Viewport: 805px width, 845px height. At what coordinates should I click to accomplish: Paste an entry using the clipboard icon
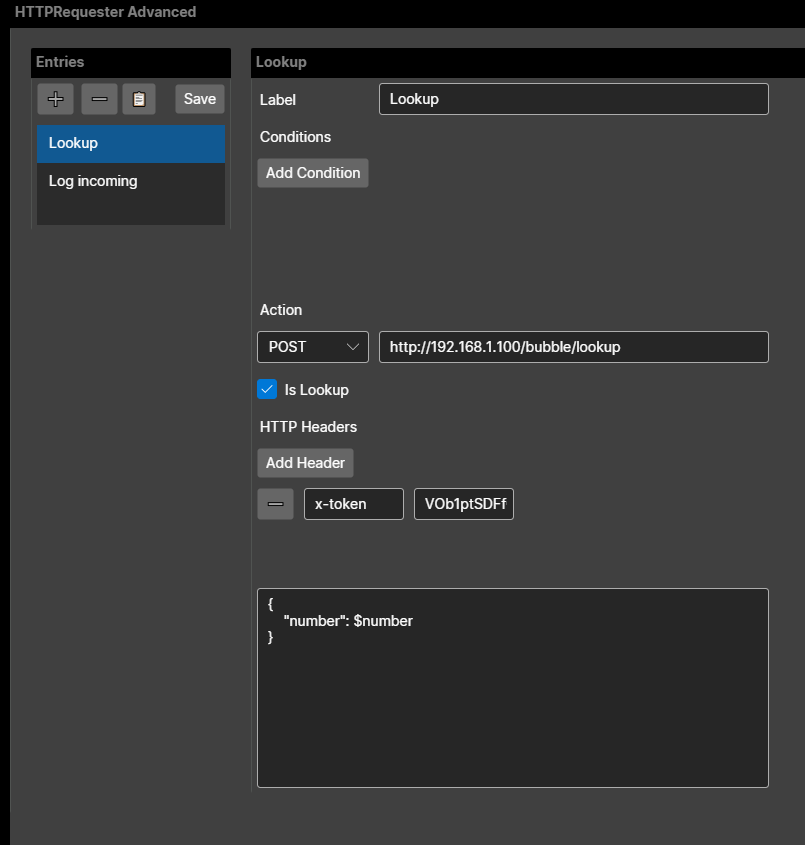[139, 99]
